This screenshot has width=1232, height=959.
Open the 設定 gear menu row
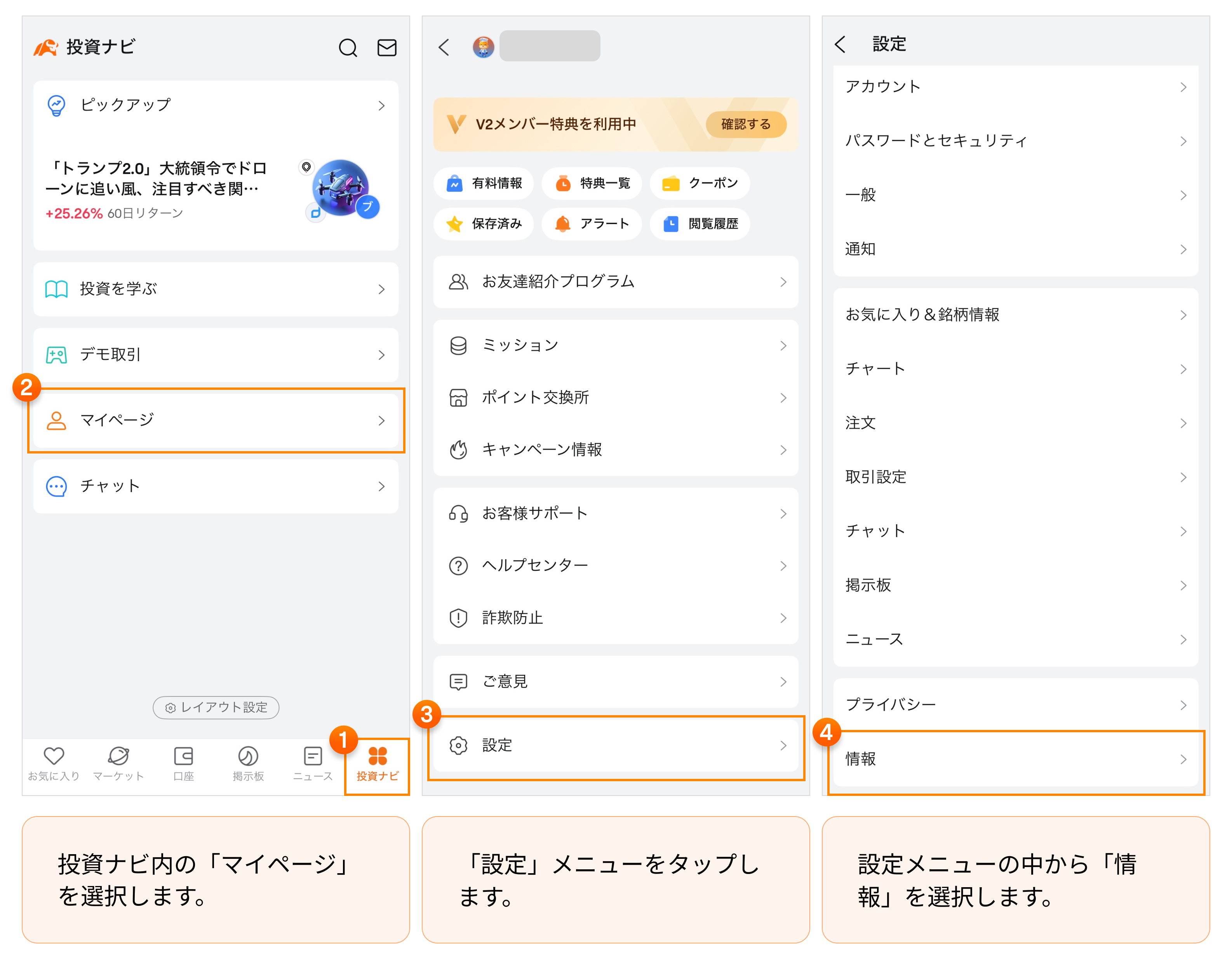616,745
